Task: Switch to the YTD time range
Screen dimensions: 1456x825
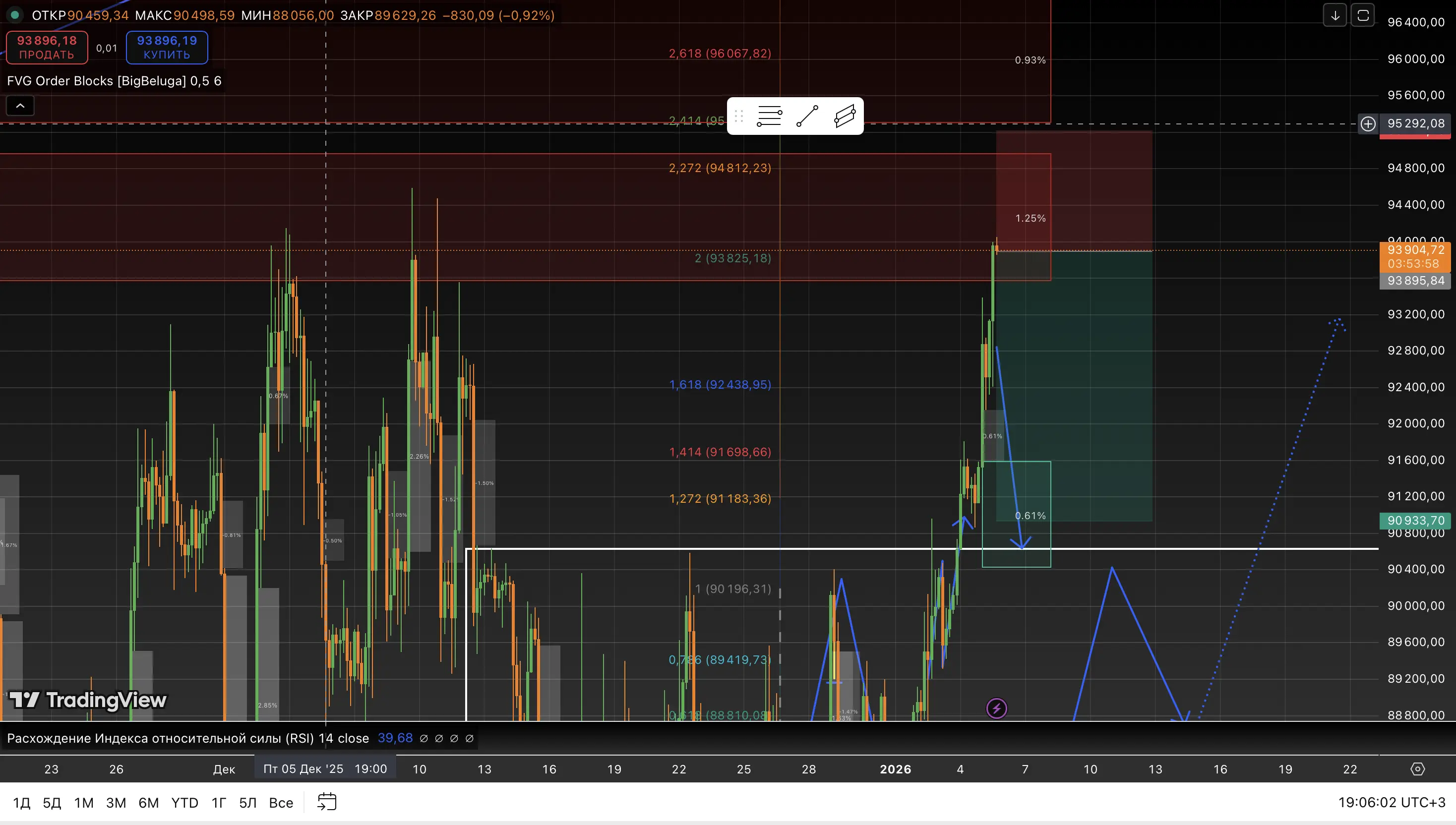Action: (x=185, y=803)
